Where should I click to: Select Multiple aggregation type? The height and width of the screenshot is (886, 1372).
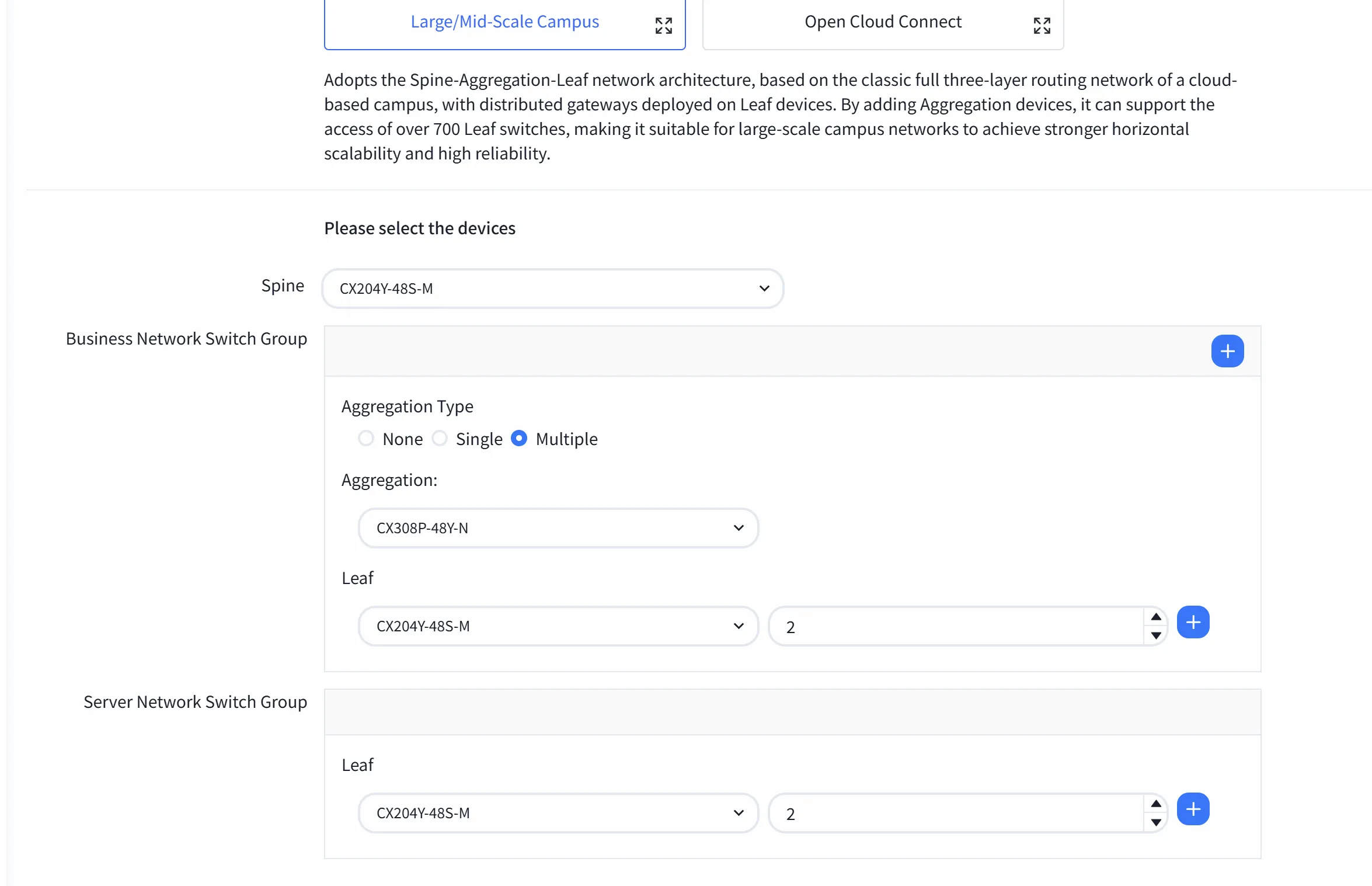coord(519,438)
